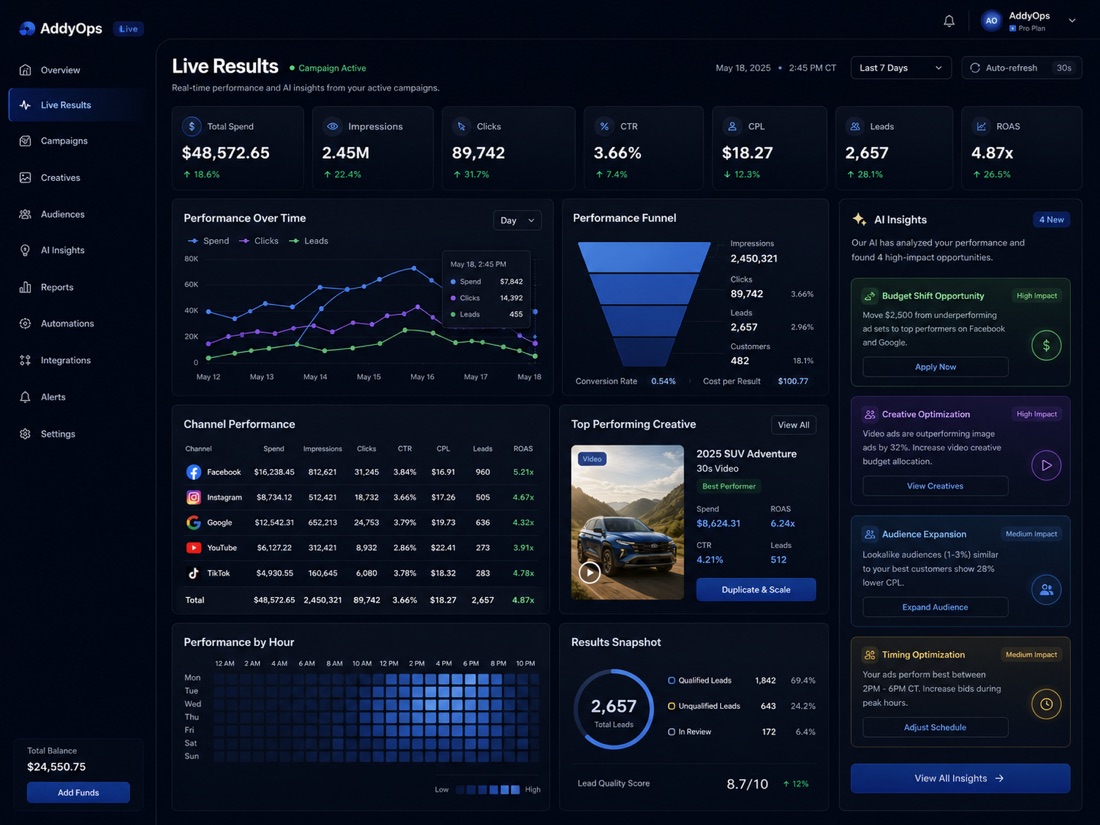Click the eye icon on Impressions card

[x=333, y=126]
